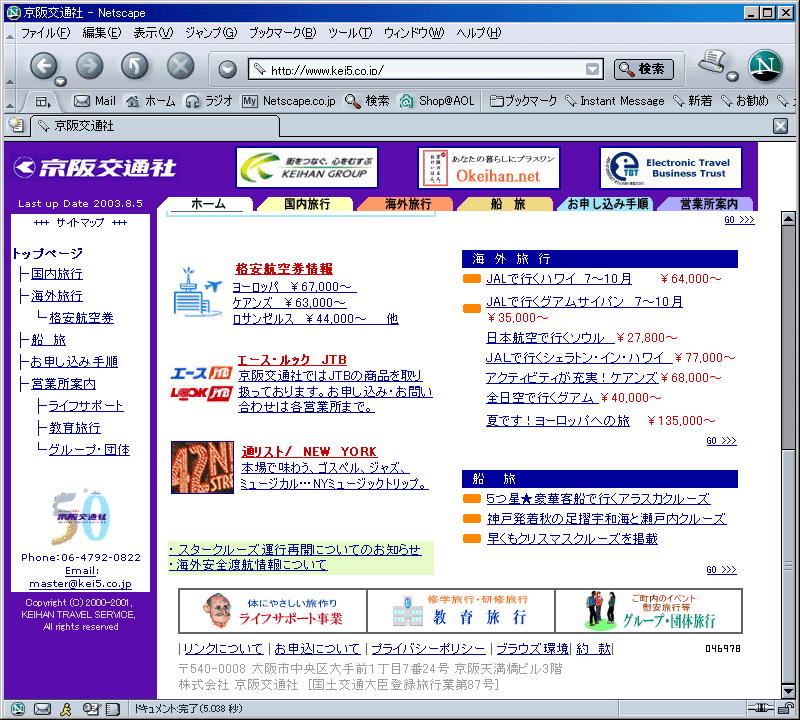
Task: Click the 格安航空券 sidebar link
Action: click(81, 318)
